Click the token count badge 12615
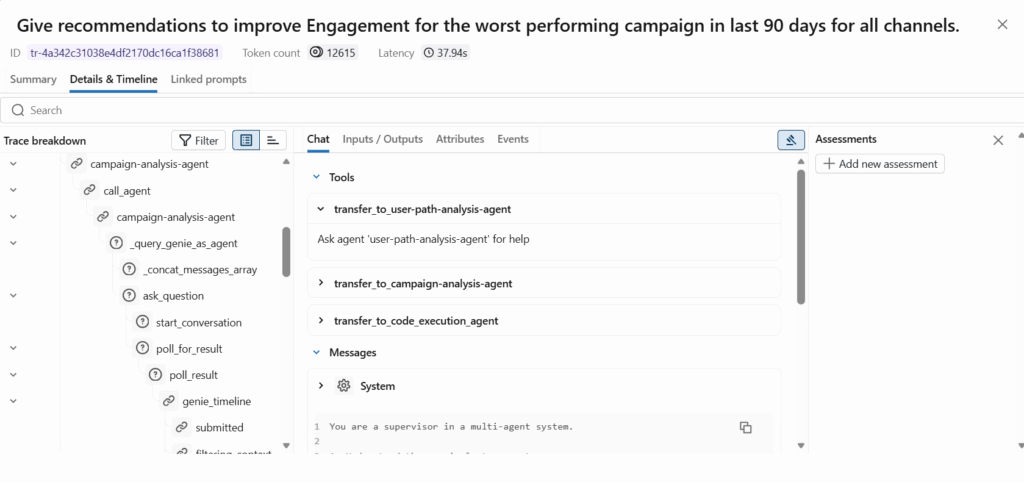Viewport: 1024px width, 482px height. tap(332, 53)
